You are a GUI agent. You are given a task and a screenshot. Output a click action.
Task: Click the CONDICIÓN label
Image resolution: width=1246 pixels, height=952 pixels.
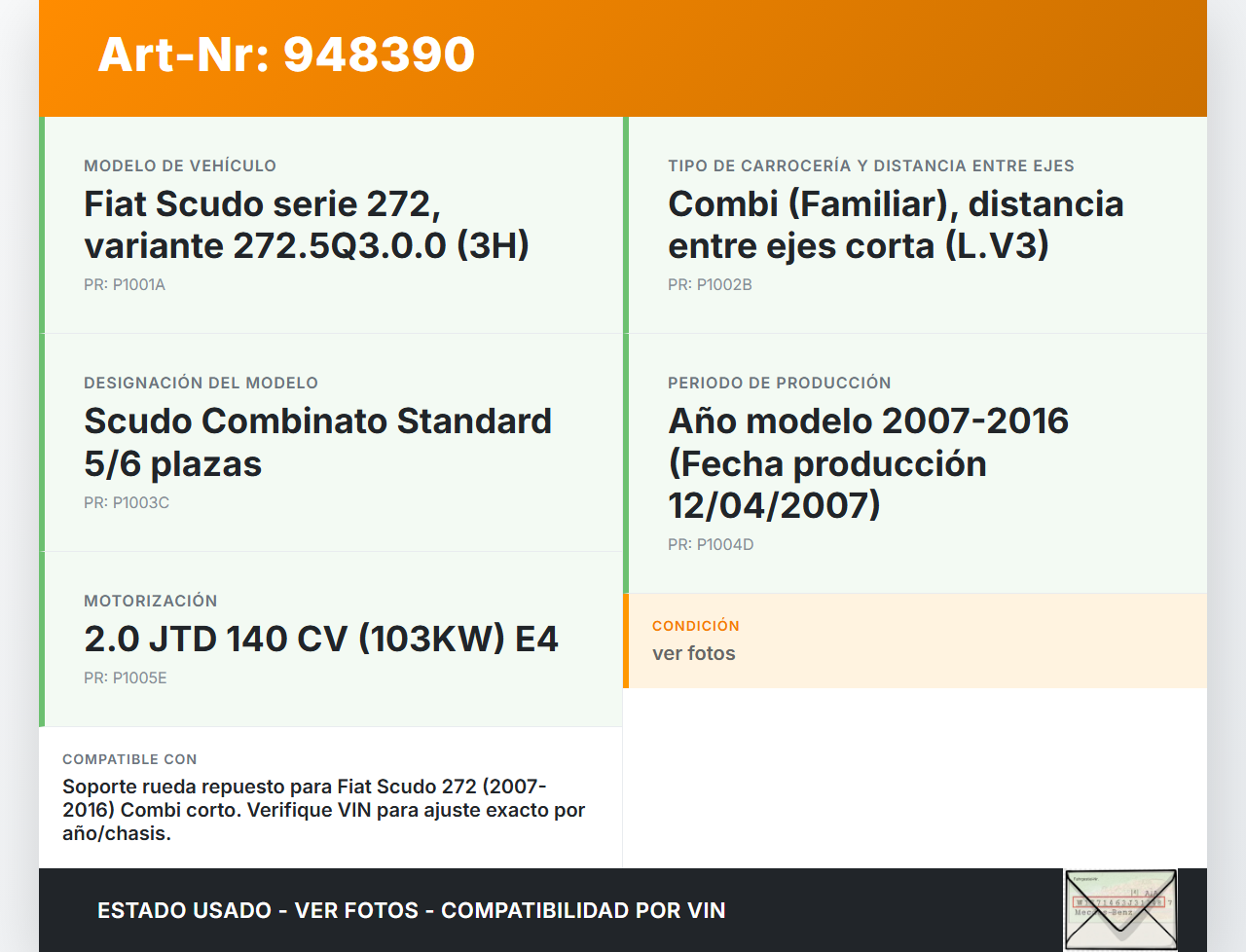click(x=696, y=626)
